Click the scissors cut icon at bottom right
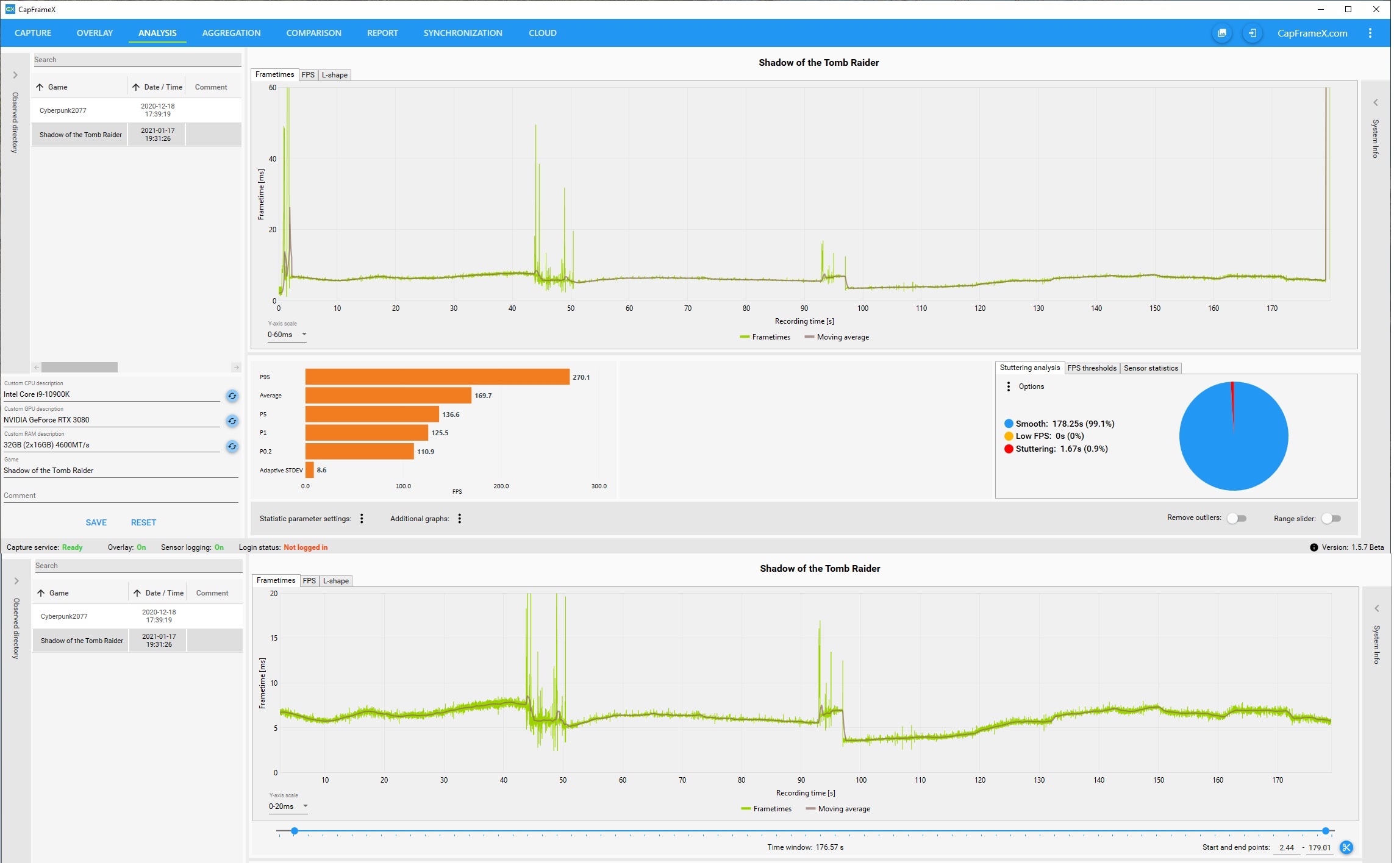Image resolution: width=1394 pixels, height=868 pixels. [x=1348, y=848]
